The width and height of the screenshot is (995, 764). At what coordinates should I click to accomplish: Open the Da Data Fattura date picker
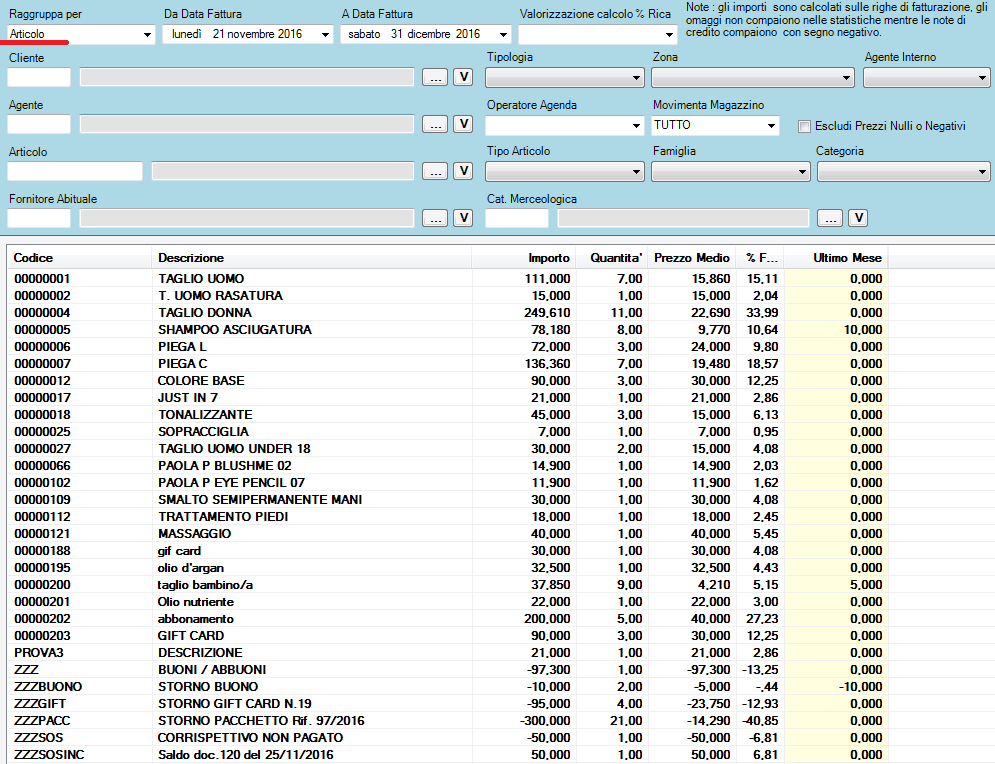(323, 34)
